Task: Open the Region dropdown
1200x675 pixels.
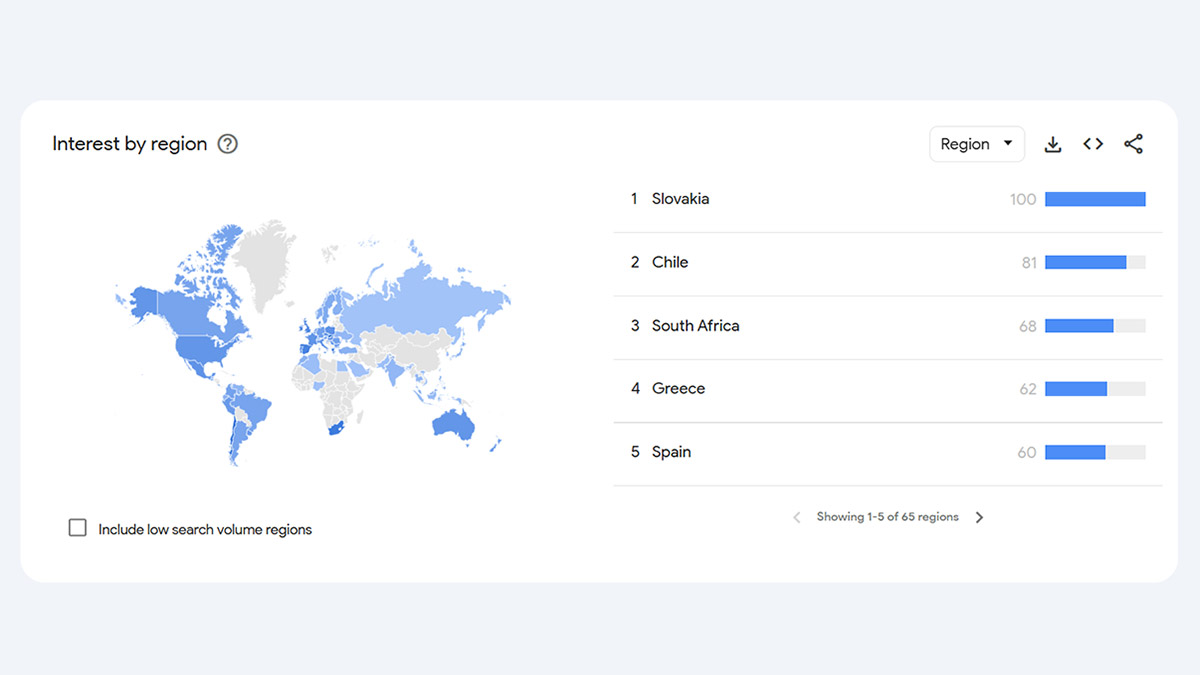Action: click(977, 144)
